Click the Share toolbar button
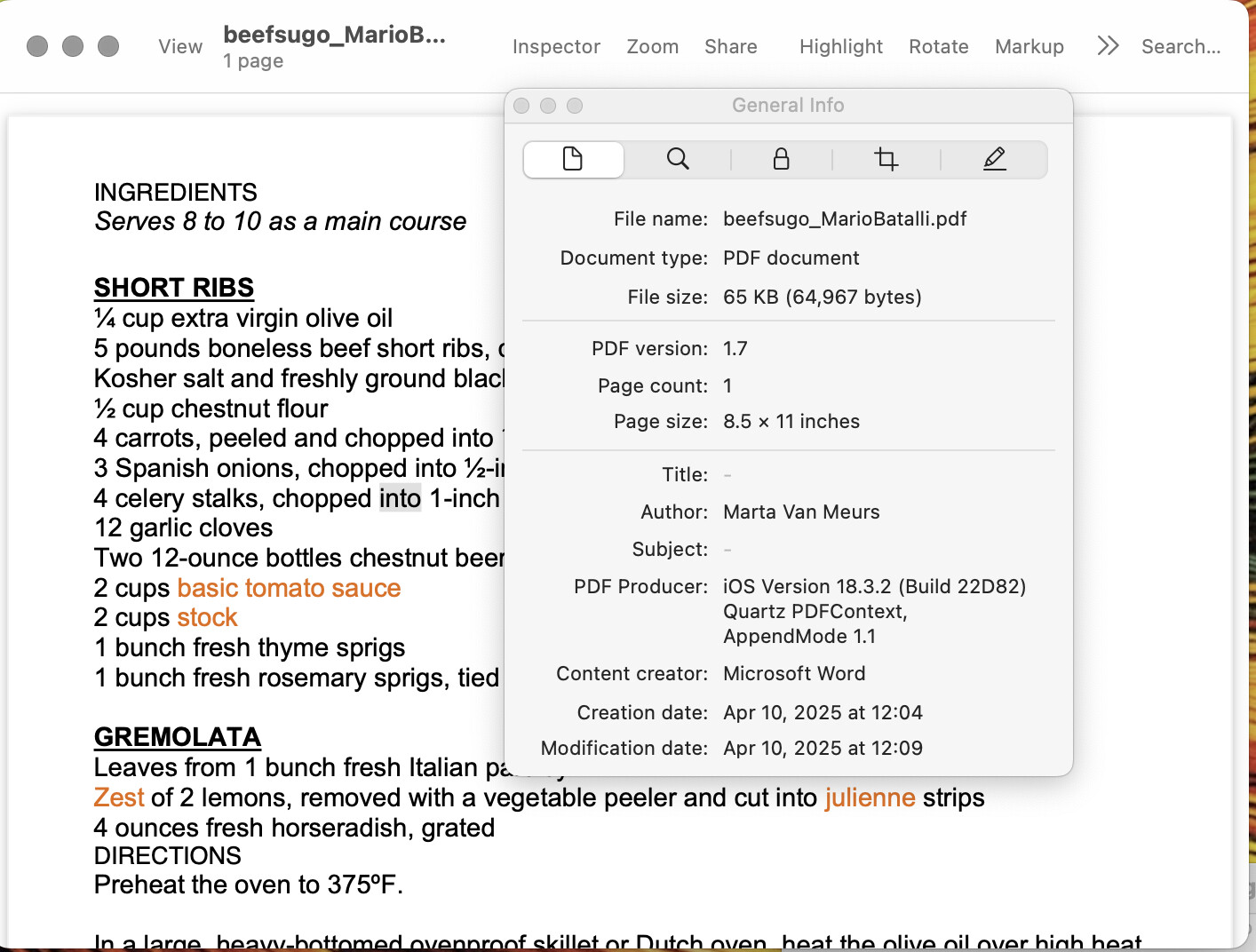 click(730, 47)
